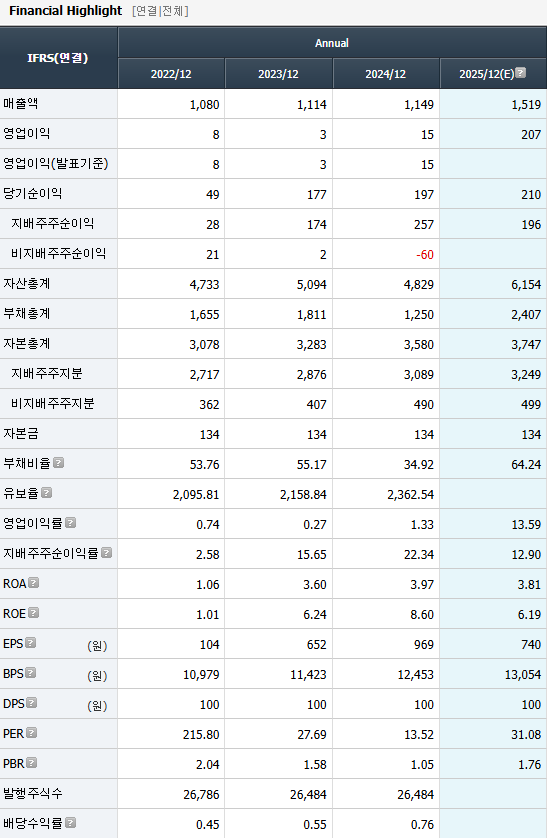This screenshot has width=547, height=838.
Task: Click the ROA help icon
Action: pos(34,583)
